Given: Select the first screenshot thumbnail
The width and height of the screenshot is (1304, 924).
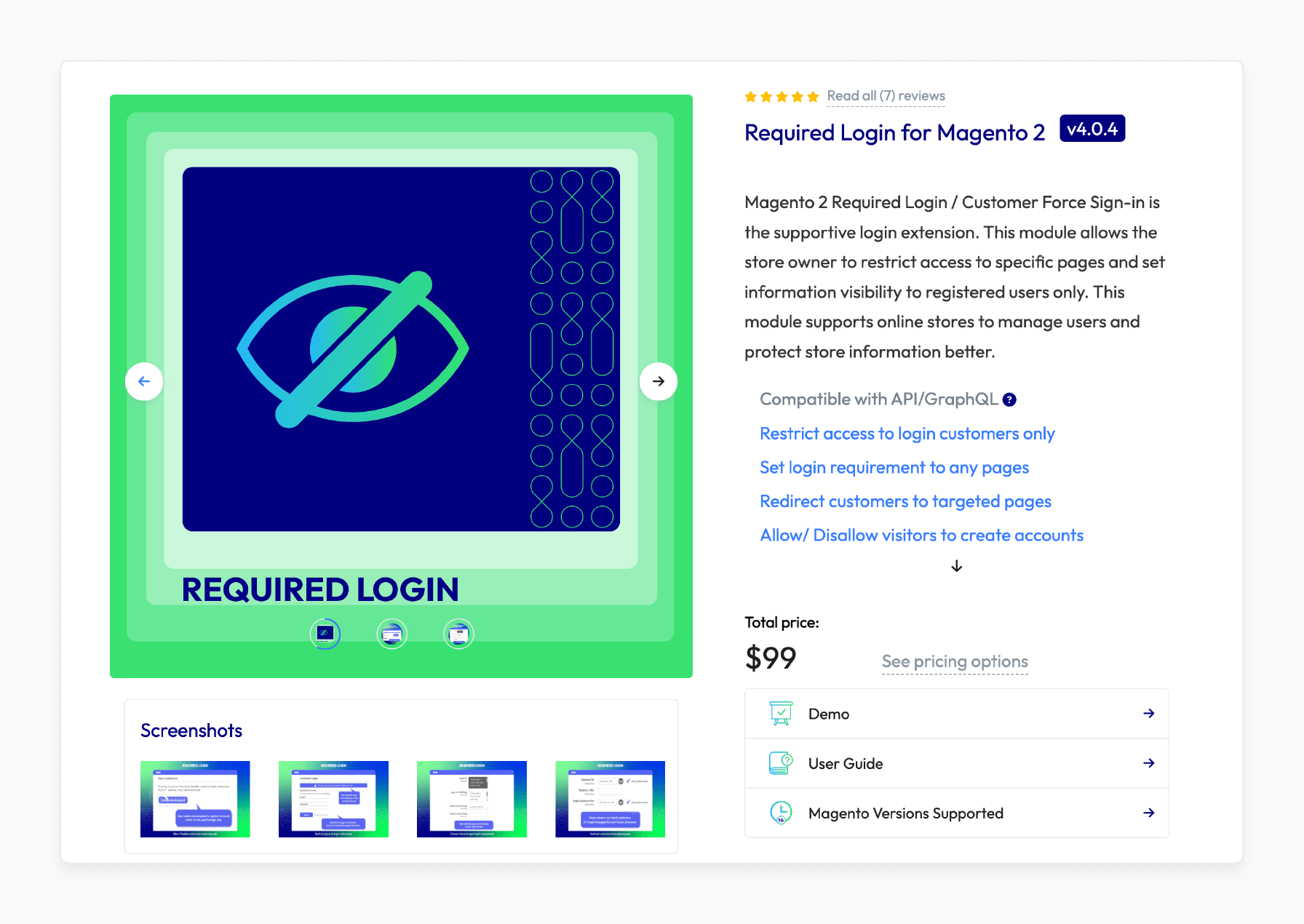Looking at the screenshot, I should (195, 799).
